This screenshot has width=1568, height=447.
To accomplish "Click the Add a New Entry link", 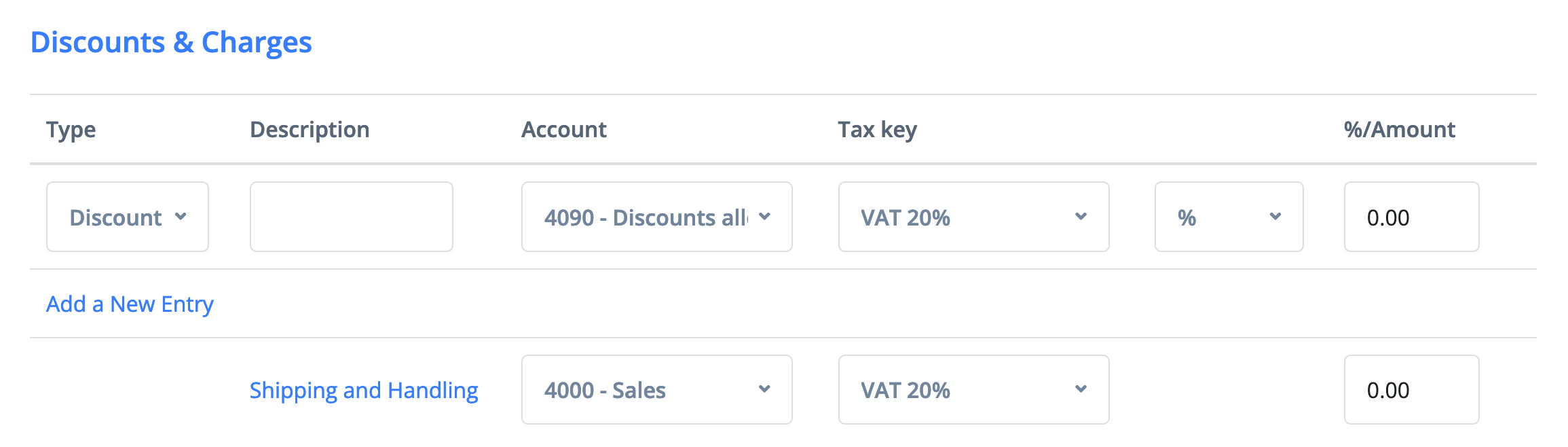I will pos(130,304).
